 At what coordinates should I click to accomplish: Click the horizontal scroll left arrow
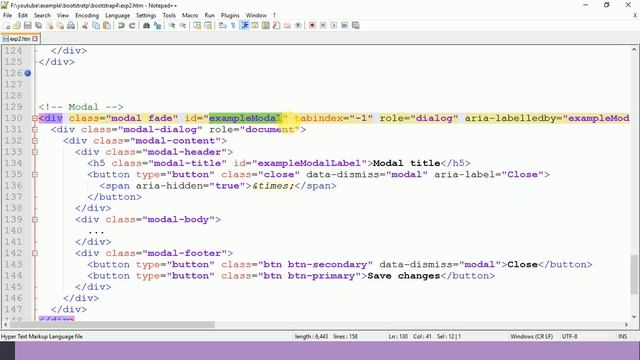tap(6, 324)
